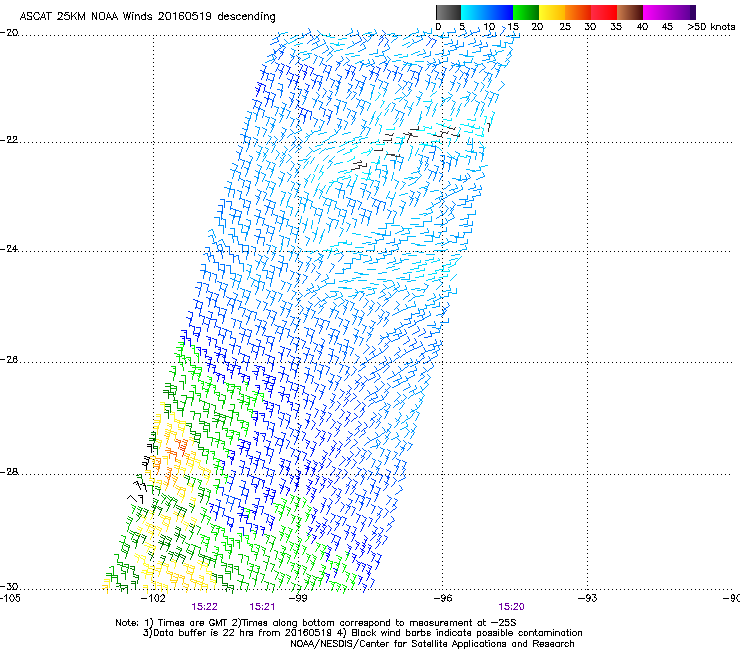Viewport: 740px width, 650px height.
Task: Click the longitude label -96
Action: pyautogui.click(x=442, y=599)
